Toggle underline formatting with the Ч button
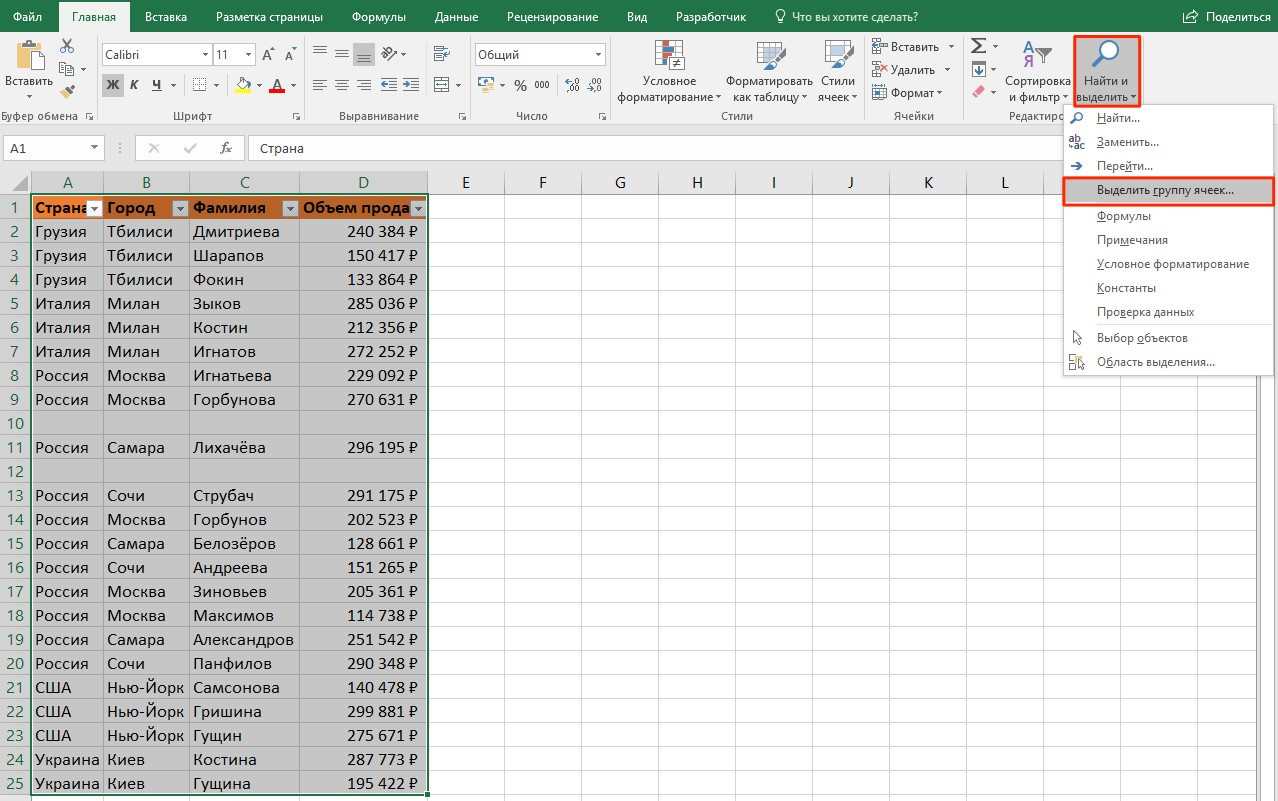The image size is (1278, 801). point(156,85)
